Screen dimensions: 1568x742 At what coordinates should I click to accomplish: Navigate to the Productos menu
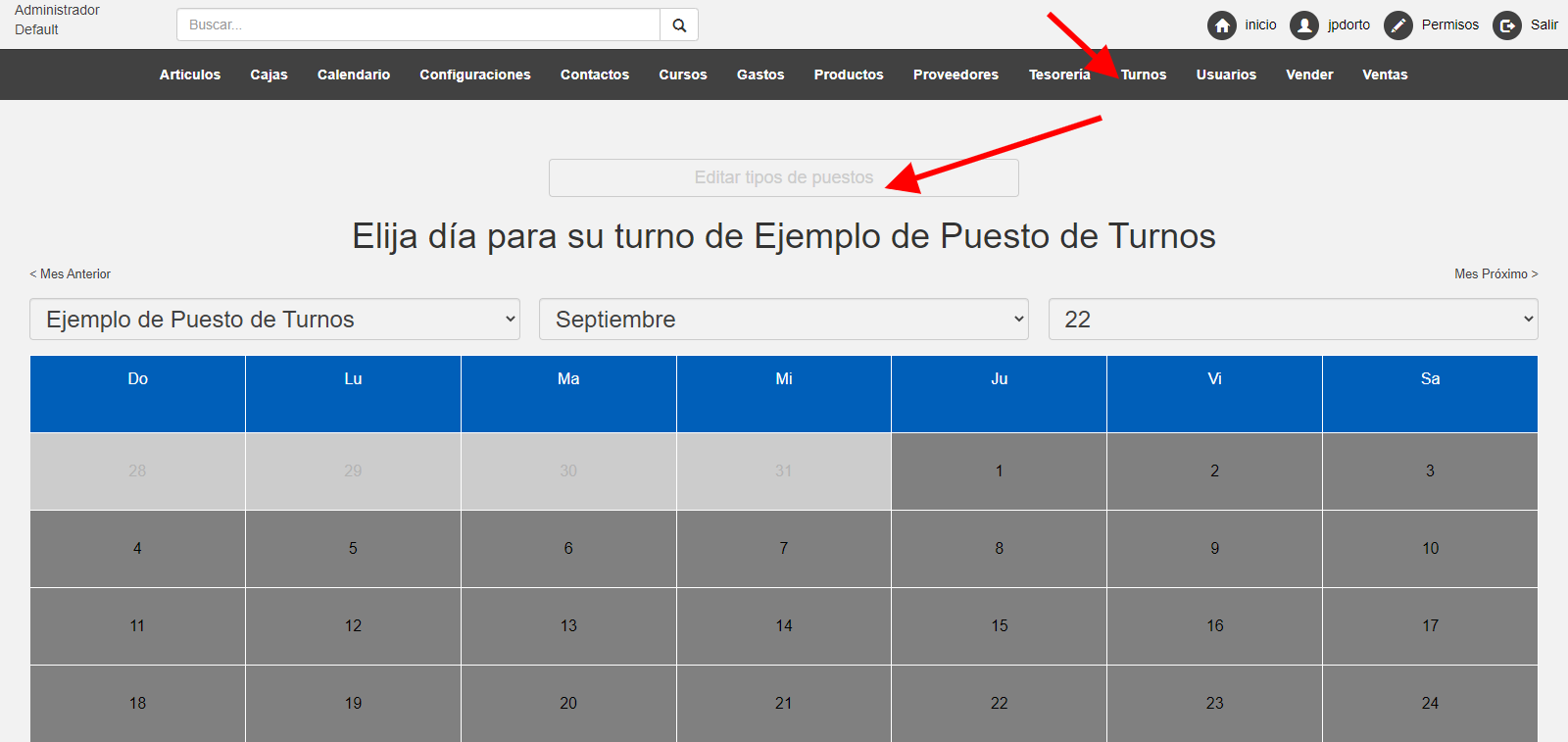(x=848, y=74)
